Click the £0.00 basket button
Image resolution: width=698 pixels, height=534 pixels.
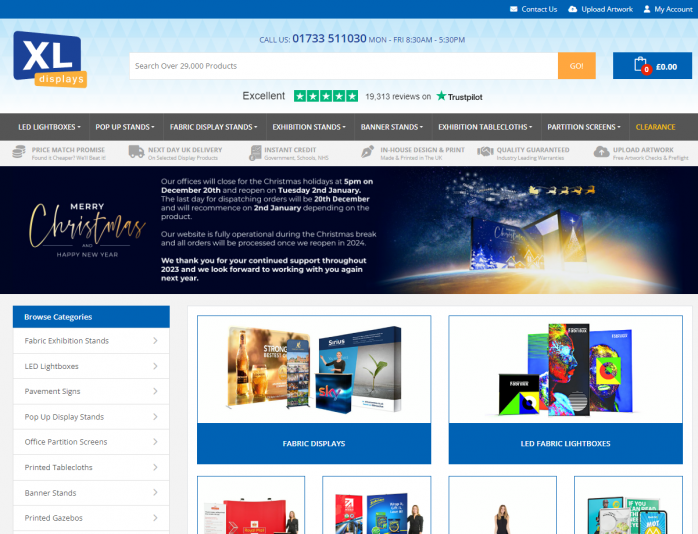pos(652,66)
